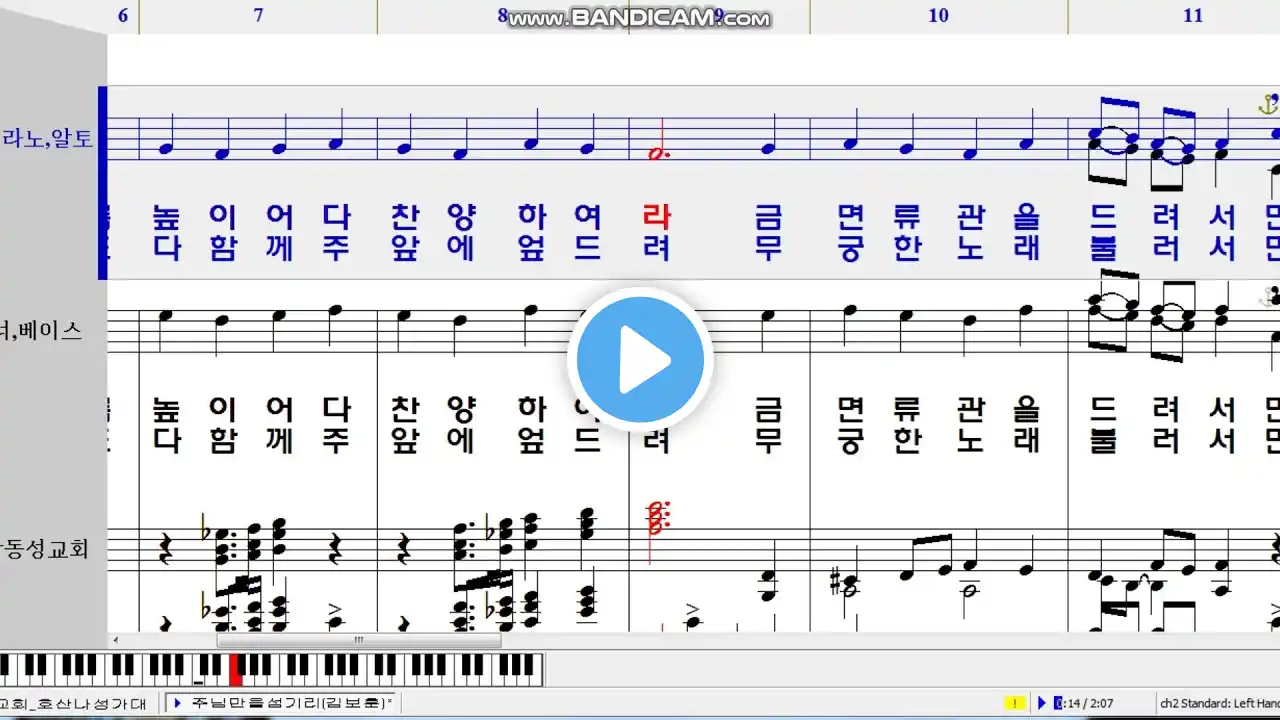Click the blue track selection bar on the soprano staff
Viewport: 1280px width, 720px height.
(x=102, y=182)
